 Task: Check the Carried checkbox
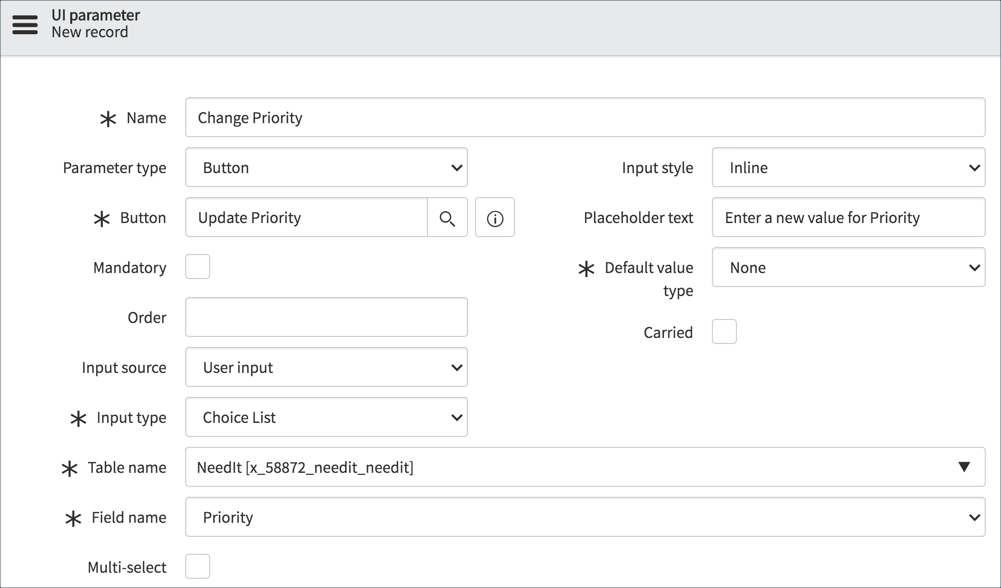click(x=724, y=332)
